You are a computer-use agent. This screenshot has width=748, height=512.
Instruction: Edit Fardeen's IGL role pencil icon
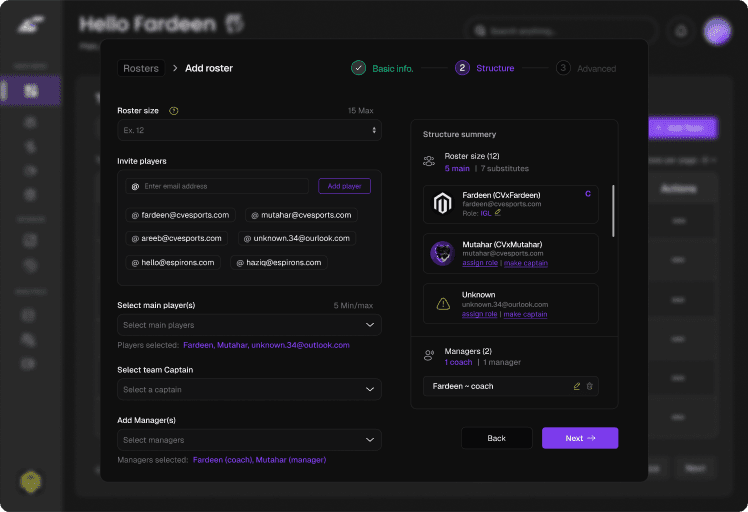pos(498,212)
